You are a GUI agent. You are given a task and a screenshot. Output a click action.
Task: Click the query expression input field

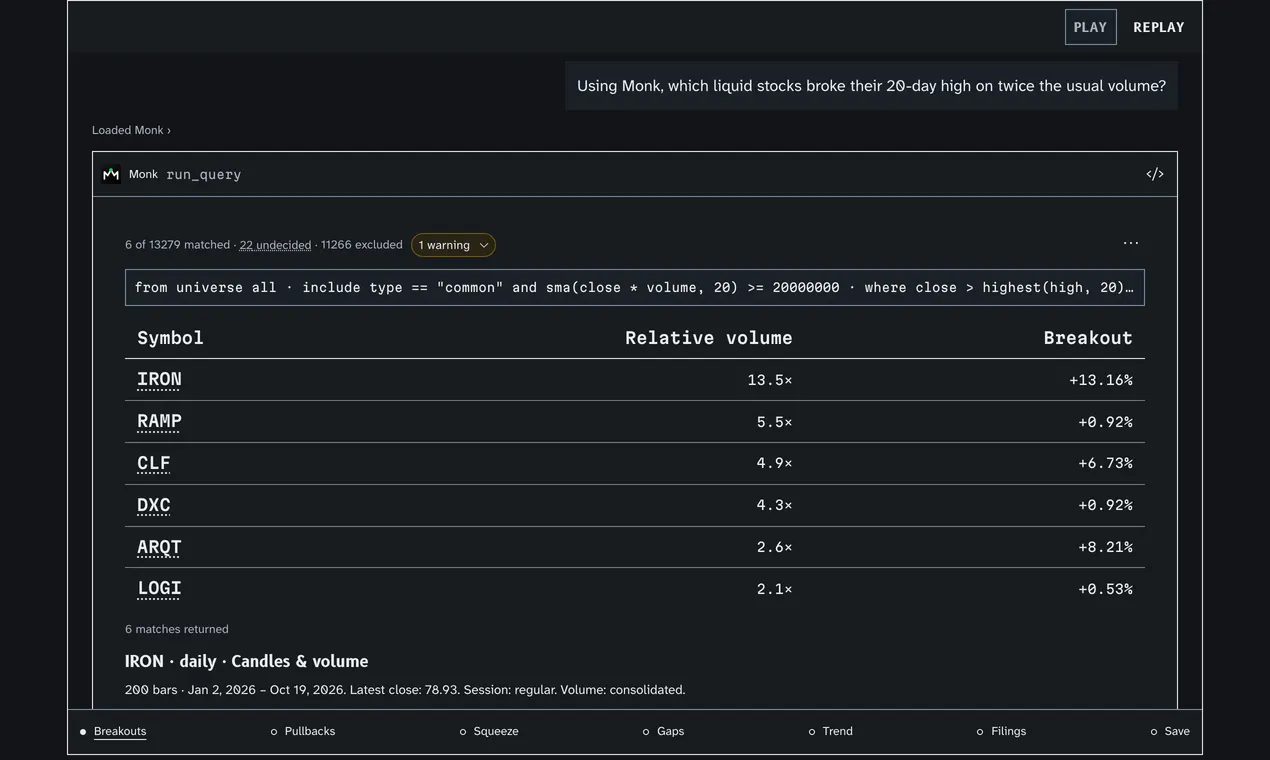pyautogui.click(x=635, y=287)
